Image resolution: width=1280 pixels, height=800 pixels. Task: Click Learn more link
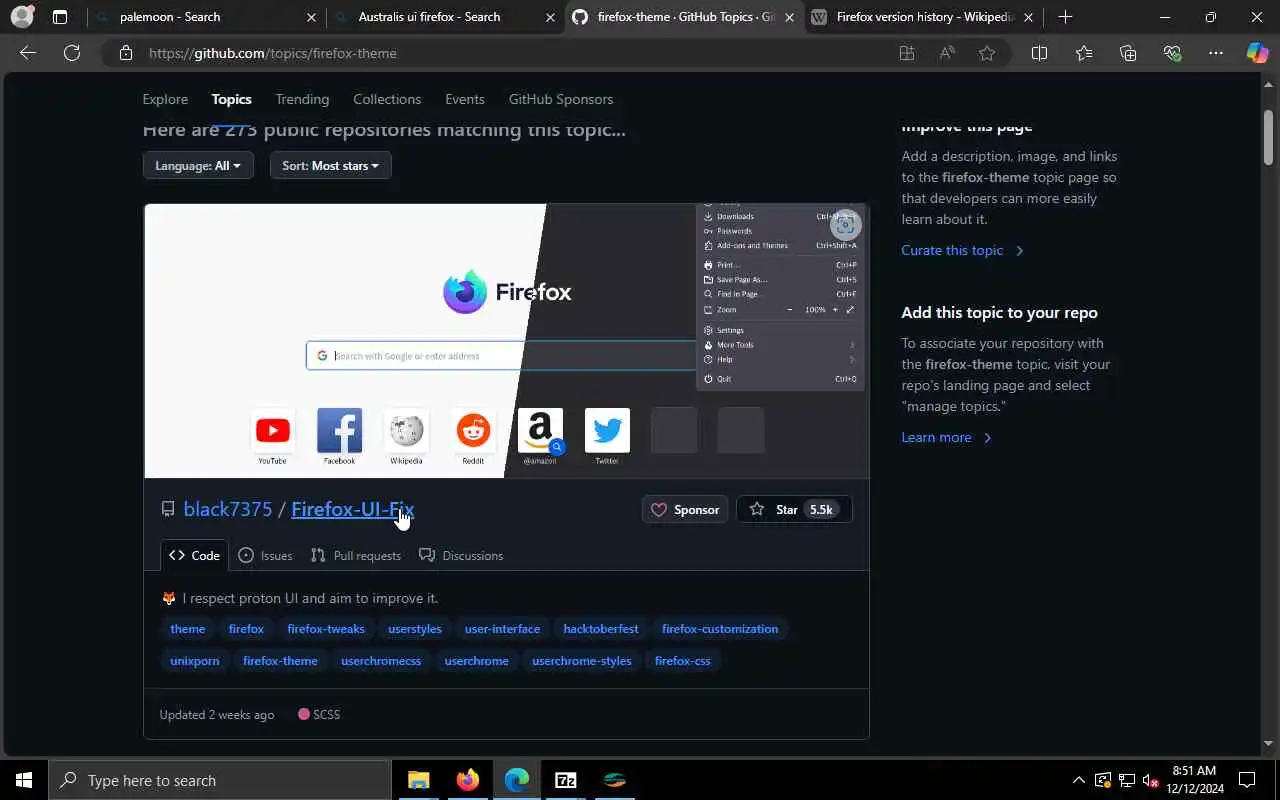tap(946, 437)
